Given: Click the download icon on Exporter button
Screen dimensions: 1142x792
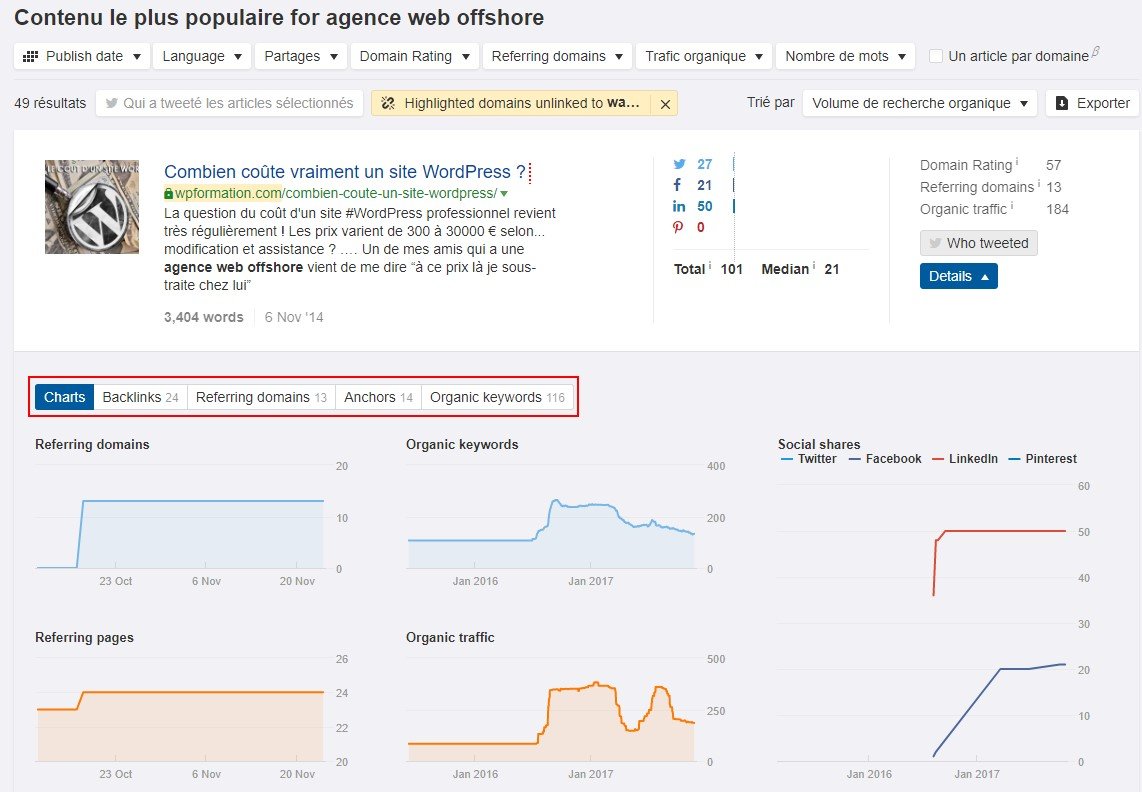Looking at the screenshot, I should coord(1062,103).
